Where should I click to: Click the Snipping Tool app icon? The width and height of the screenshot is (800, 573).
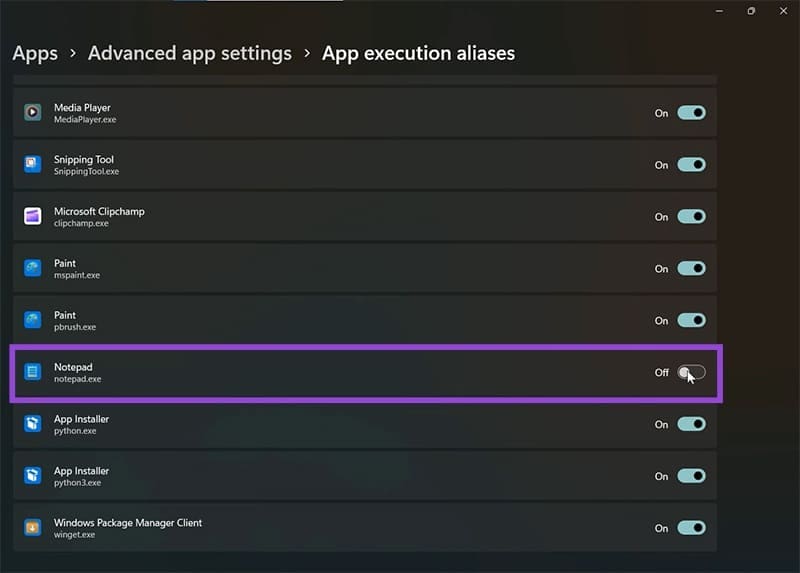tap(32, 164)
